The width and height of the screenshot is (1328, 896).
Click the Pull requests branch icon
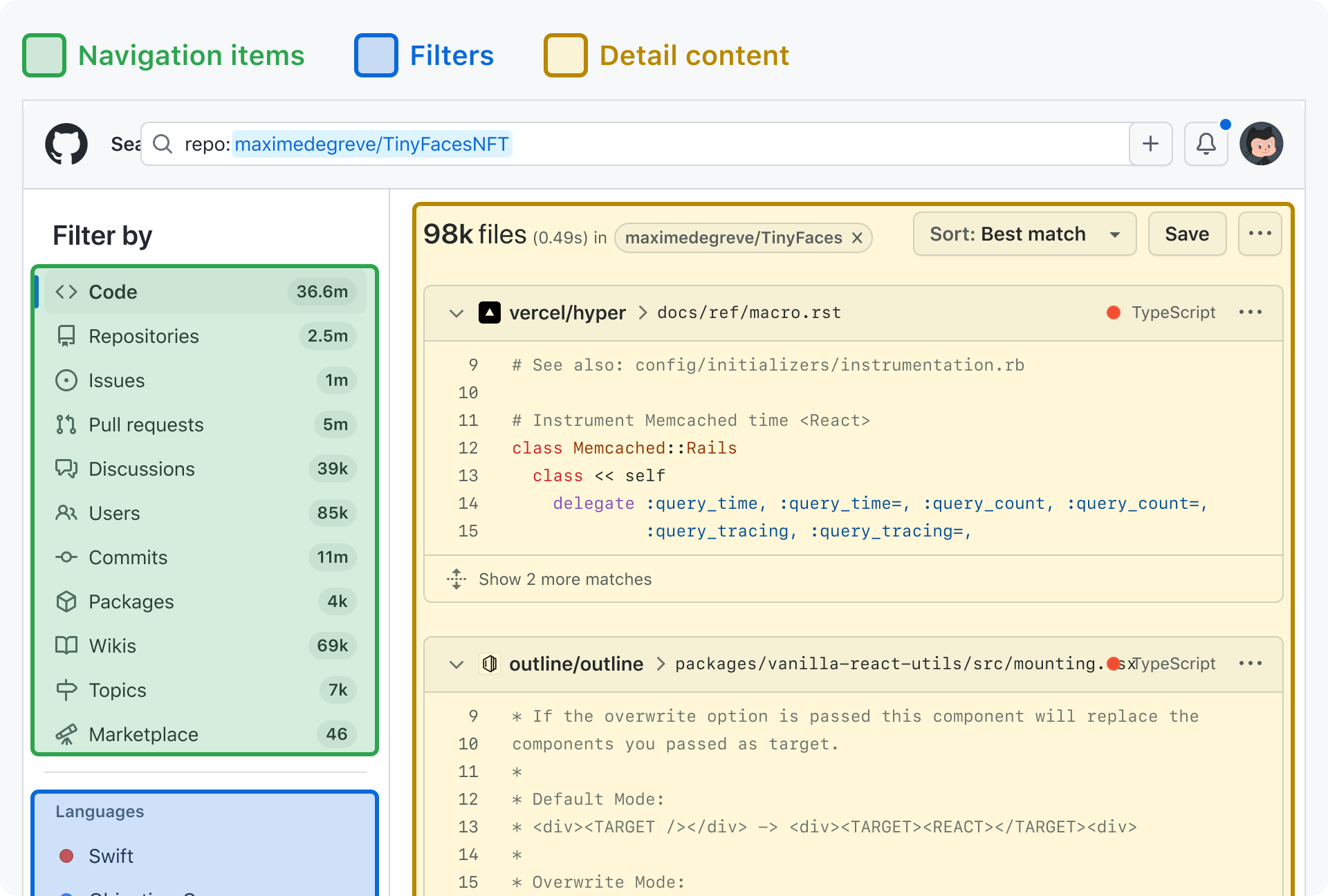[x=66, y=424]
